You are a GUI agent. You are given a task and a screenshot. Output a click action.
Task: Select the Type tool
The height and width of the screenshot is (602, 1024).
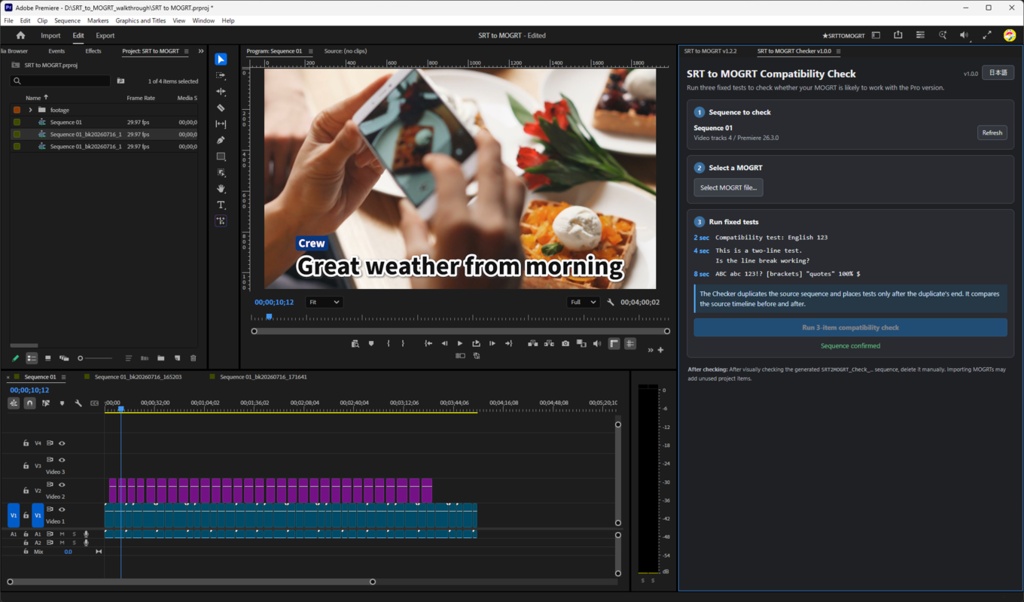point(221,205)
